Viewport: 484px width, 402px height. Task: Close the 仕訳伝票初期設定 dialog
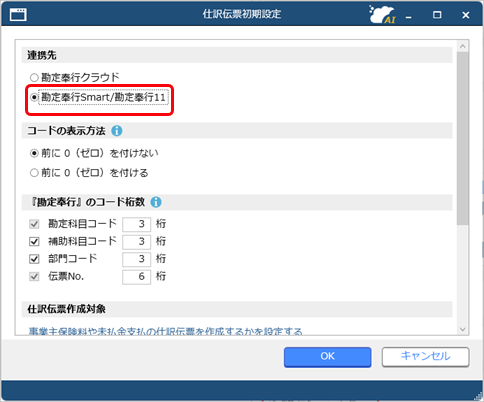(x=466, y=15)
